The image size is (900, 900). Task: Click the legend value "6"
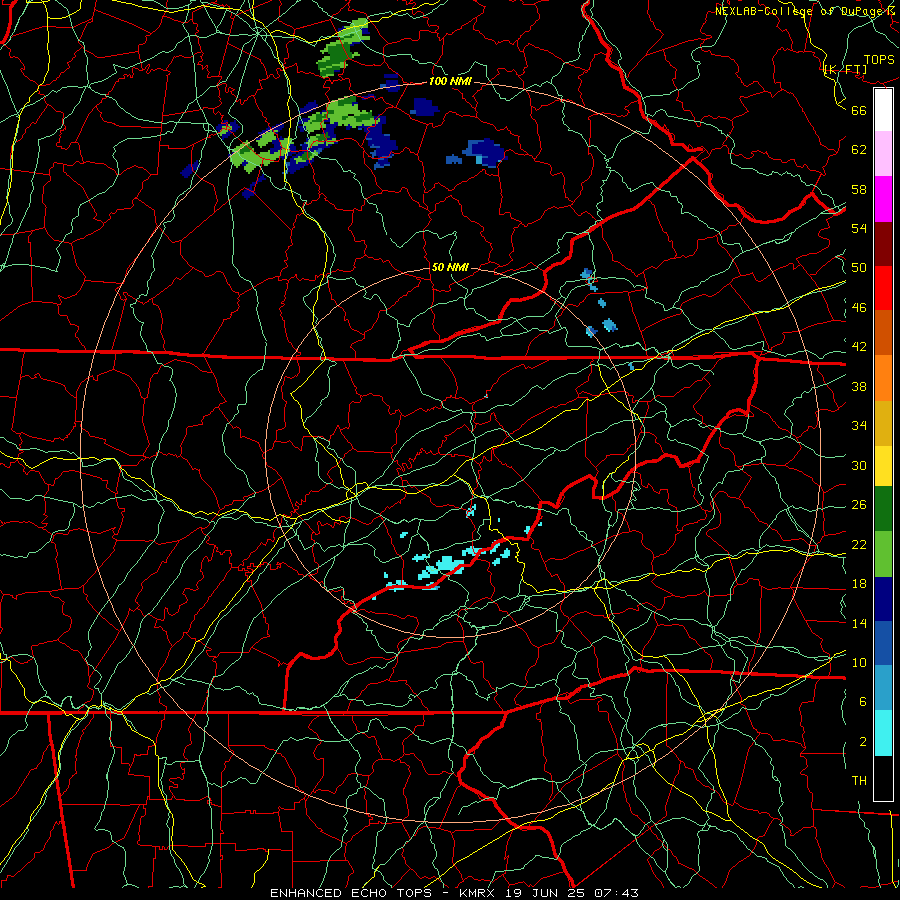[863, 702]
